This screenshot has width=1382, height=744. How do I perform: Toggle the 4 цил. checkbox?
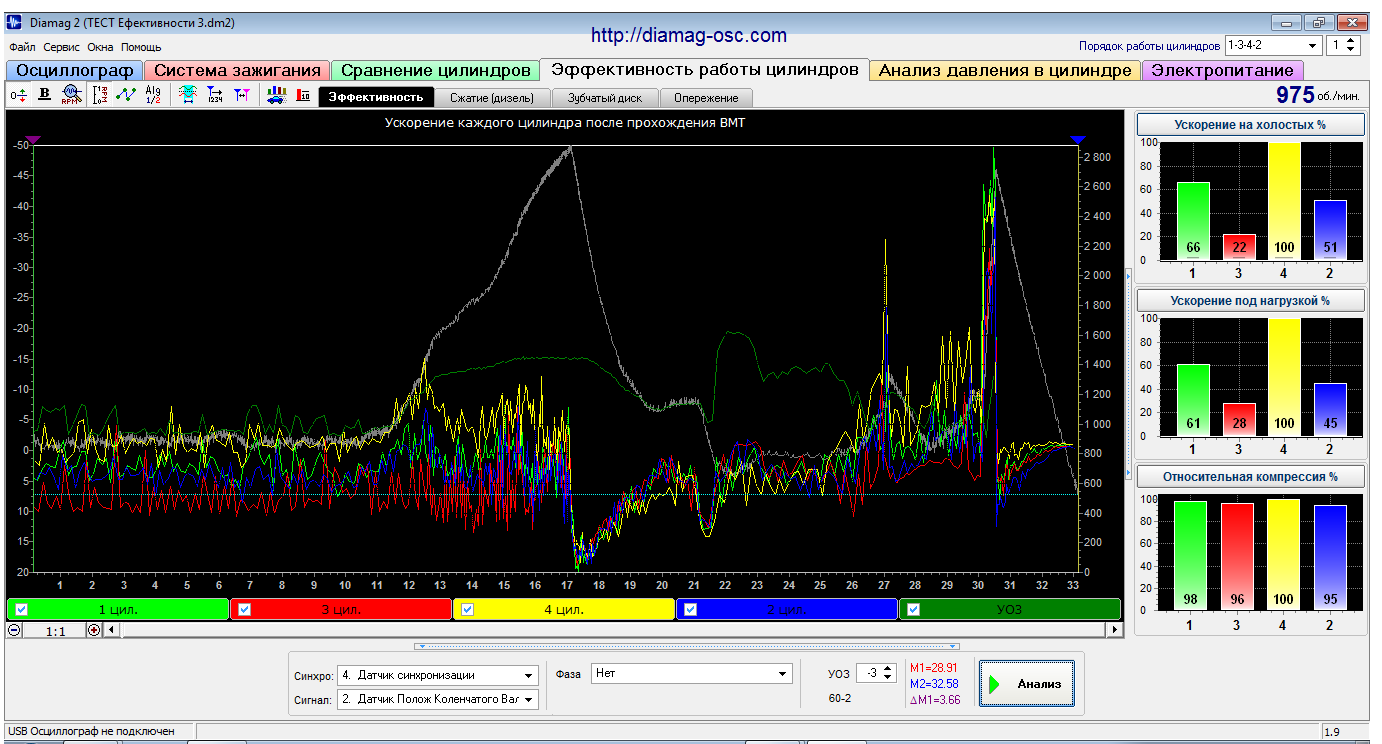coord(467,609)
